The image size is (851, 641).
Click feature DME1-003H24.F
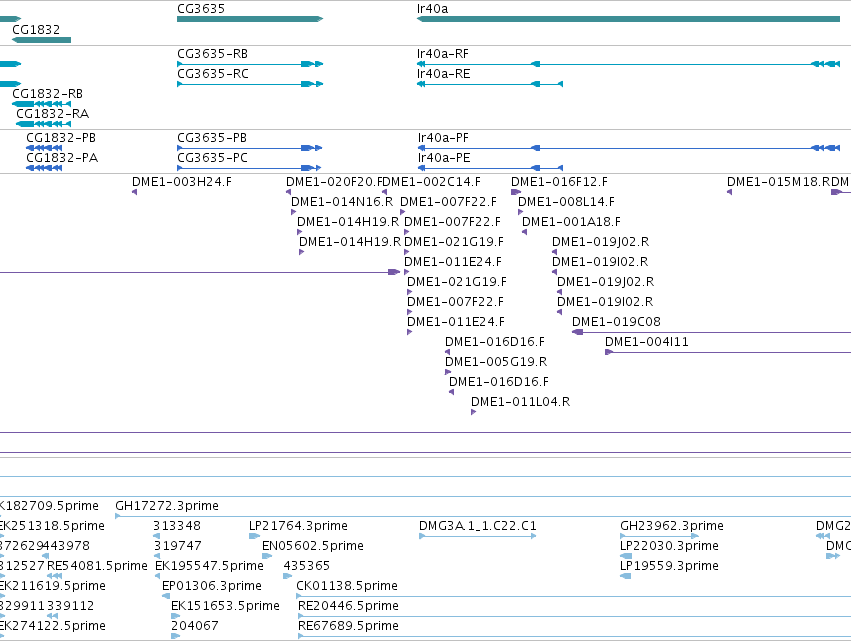[x=182, y=182]
